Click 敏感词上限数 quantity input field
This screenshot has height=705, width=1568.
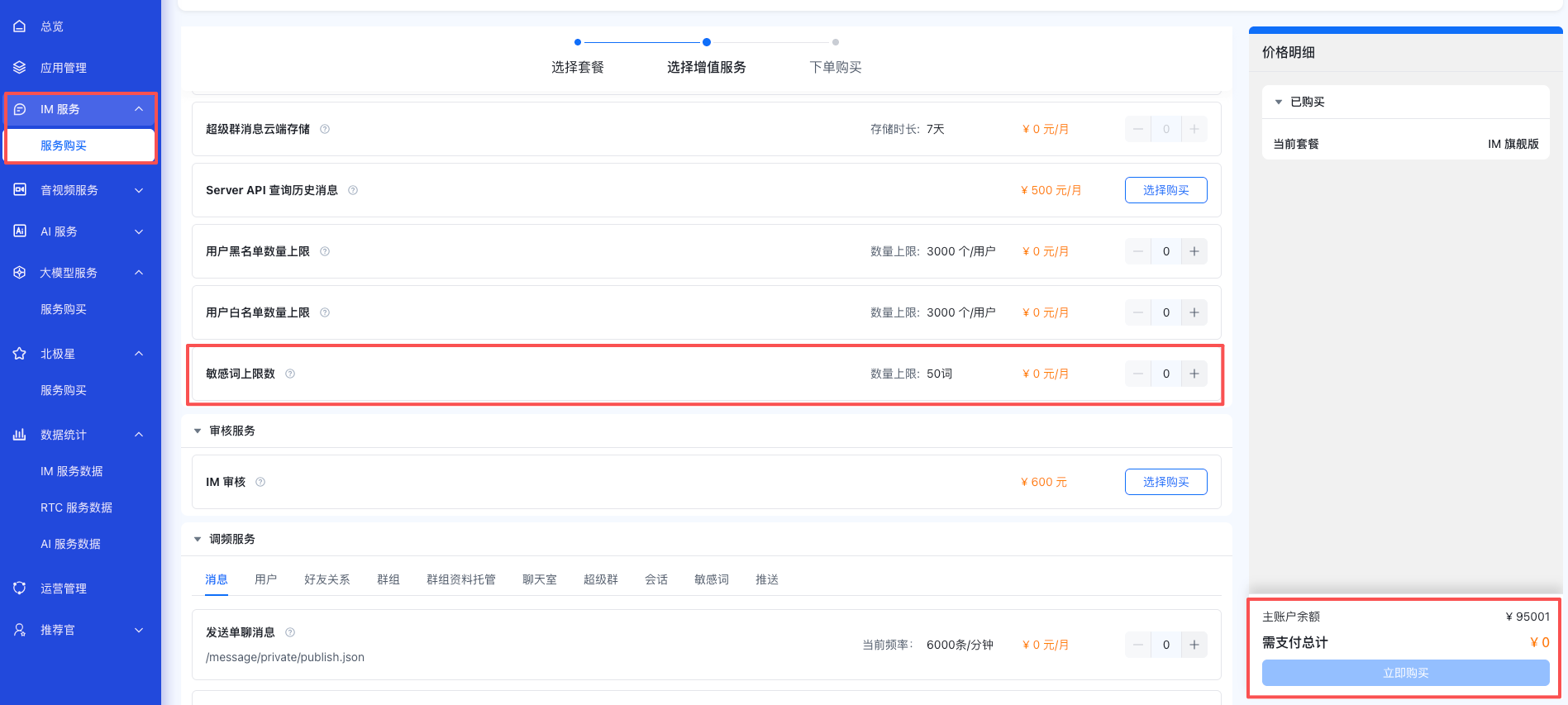(x=1166, y=374)
